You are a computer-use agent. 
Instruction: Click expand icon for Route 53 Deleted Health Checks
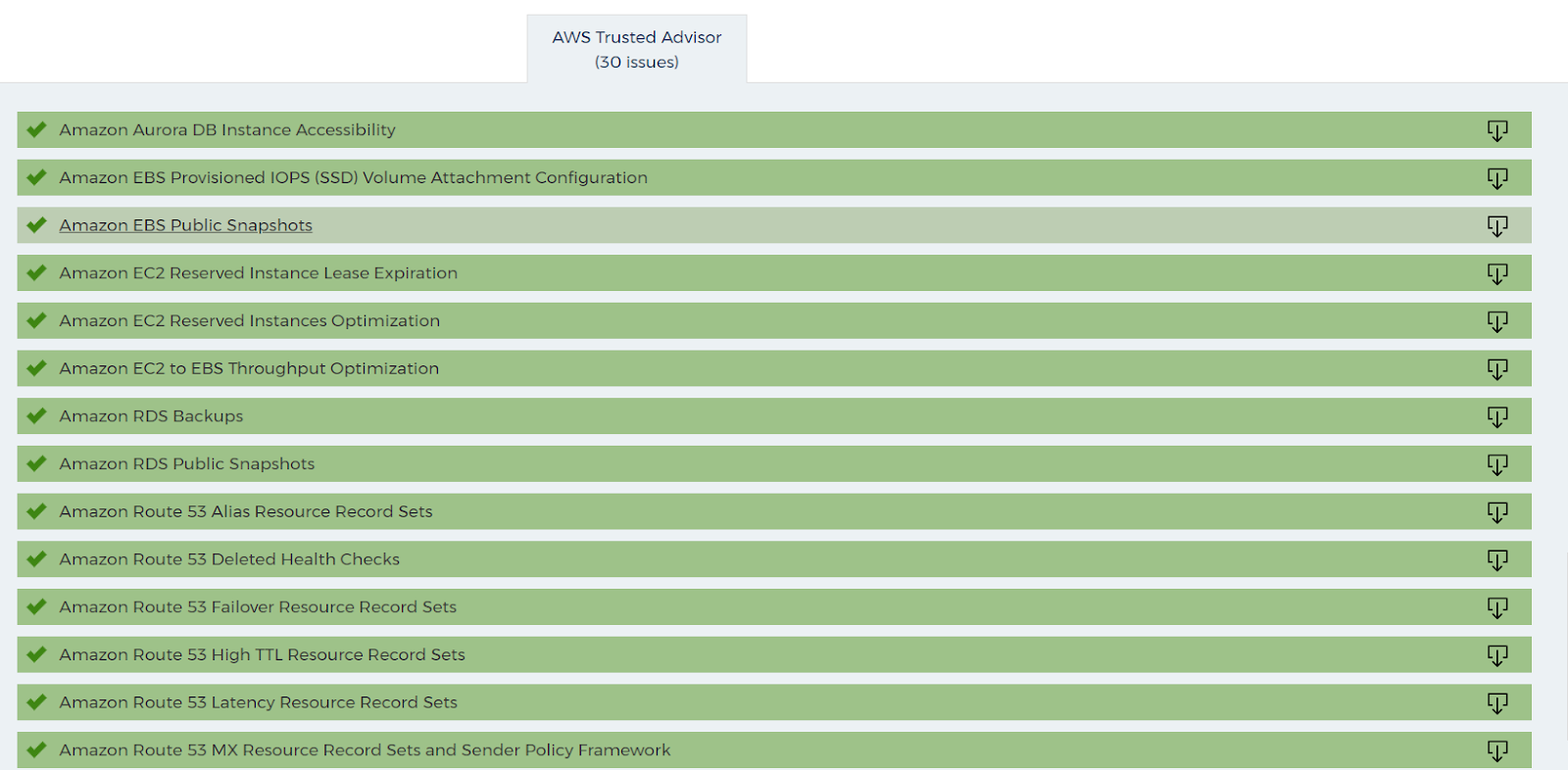(x=1497, y=559)
